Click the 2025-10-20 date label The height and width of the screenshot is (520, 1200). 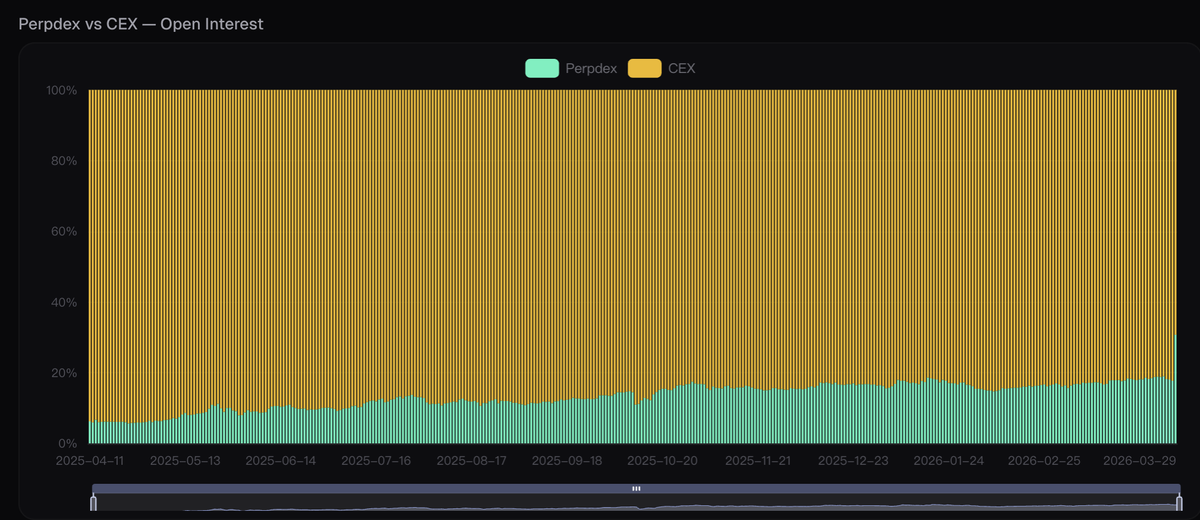pos(662,461)
